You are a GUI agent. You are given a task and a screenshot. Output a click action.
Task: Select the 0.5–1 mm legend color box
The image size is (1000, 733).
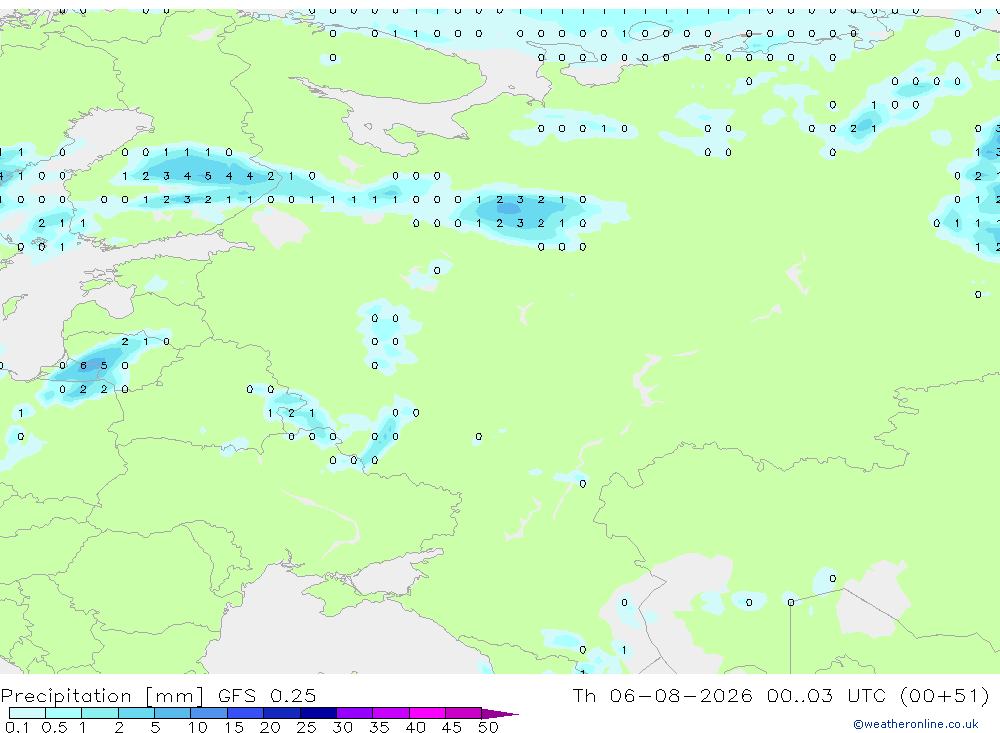pyautogui.click(x=64, y=713)
